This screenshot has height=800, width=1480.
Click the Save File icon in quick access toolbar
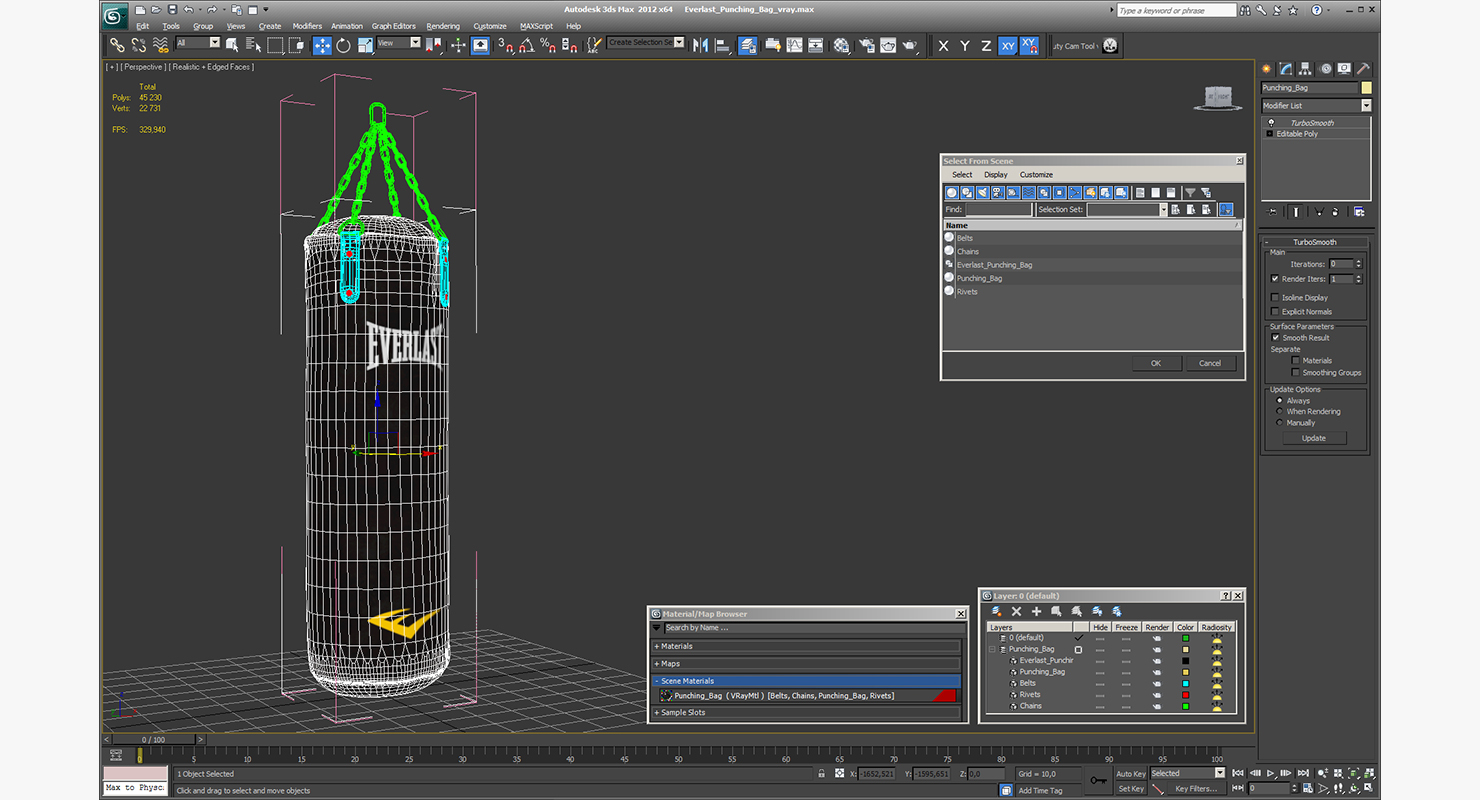click(172, 9)
